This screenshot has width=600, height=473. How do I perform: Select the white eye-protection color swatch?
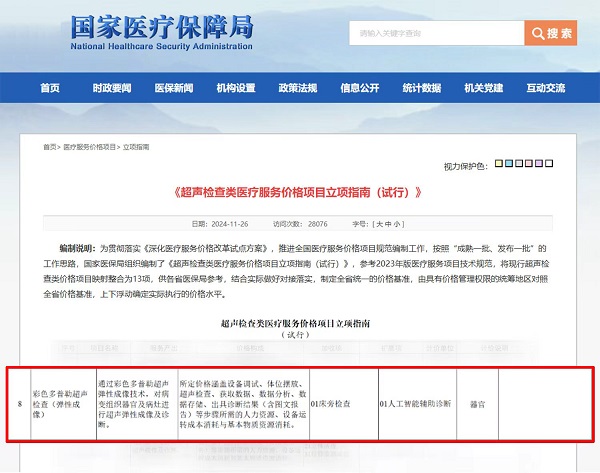coord(549,163)
